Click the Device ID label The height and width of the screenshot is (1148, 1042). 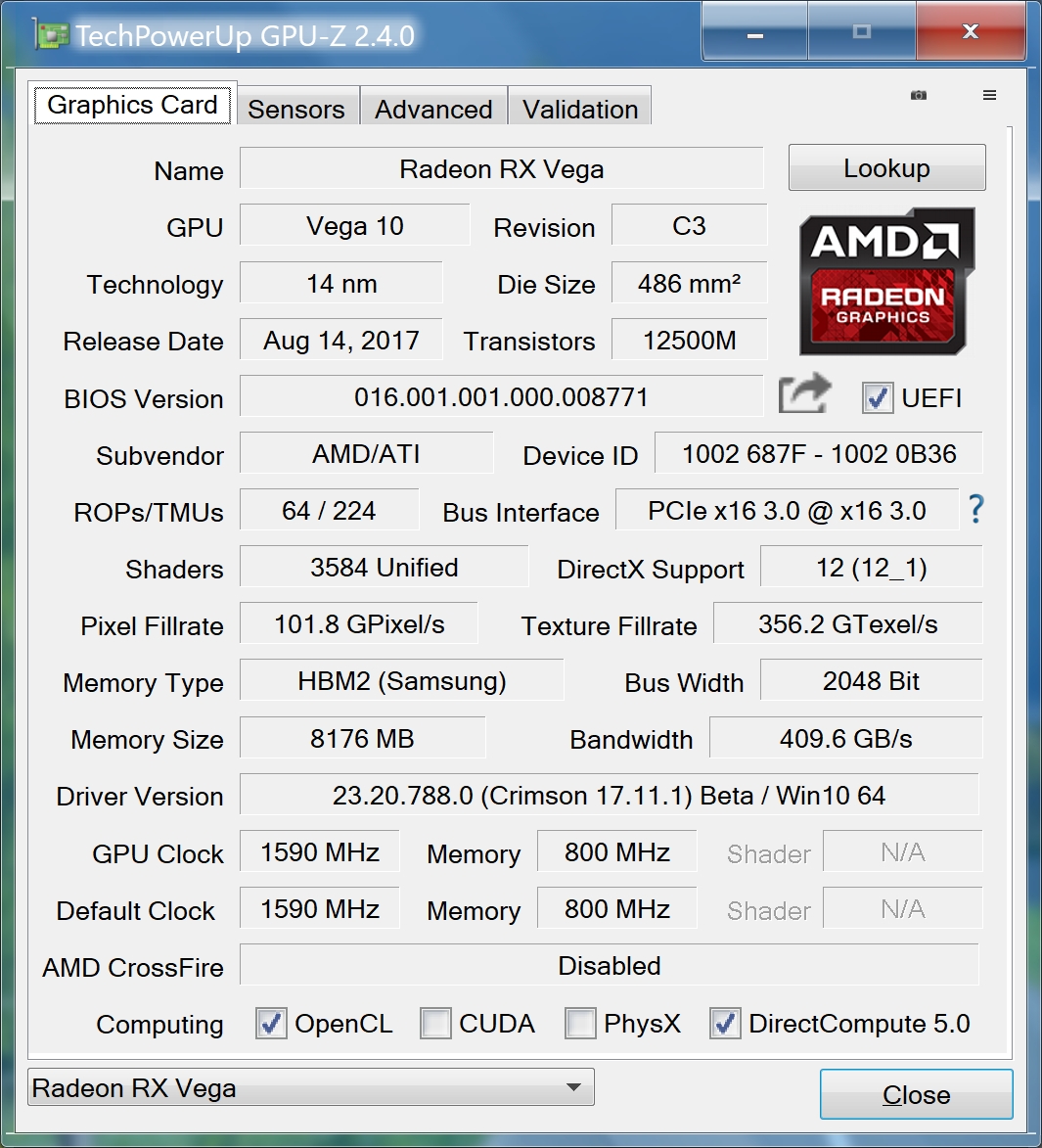580,455
